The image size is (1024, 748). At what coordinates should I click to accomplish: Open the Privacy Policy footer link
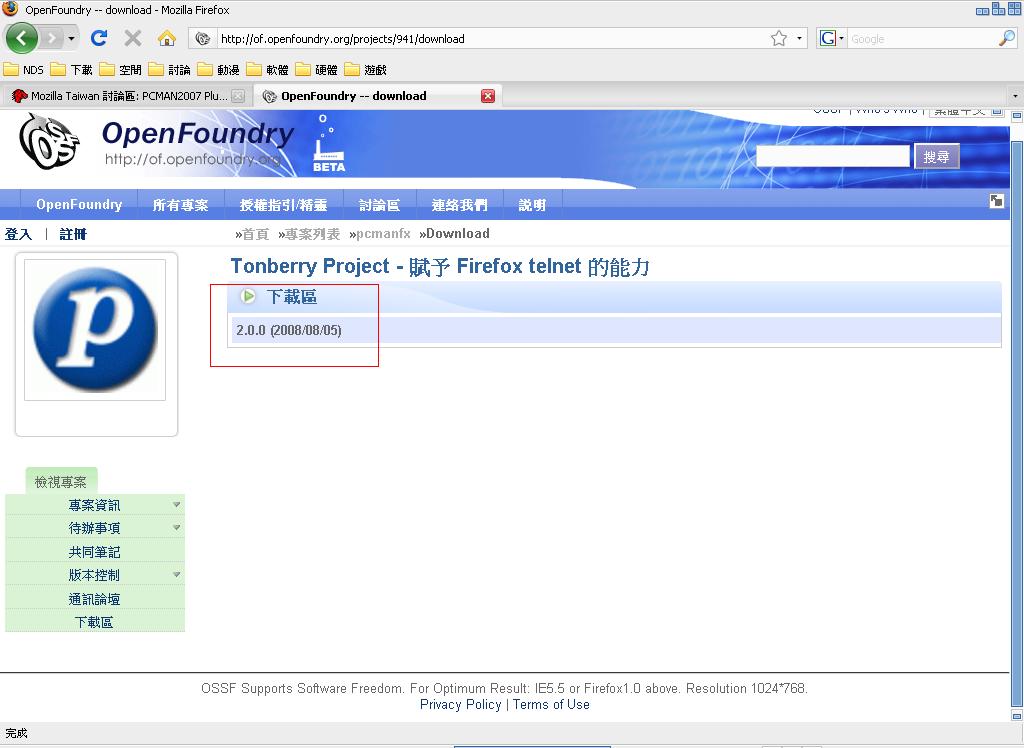[460, 704]
